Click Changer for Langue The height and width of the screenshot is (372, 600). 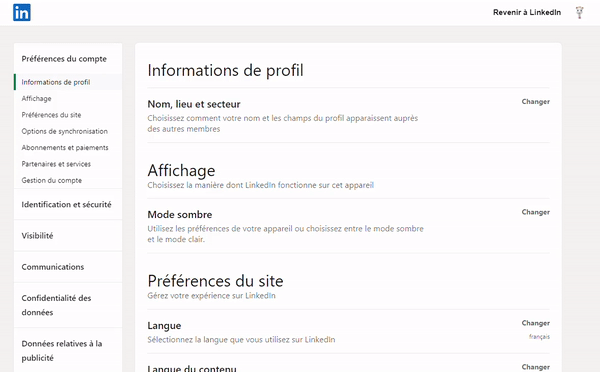[536, 323]
